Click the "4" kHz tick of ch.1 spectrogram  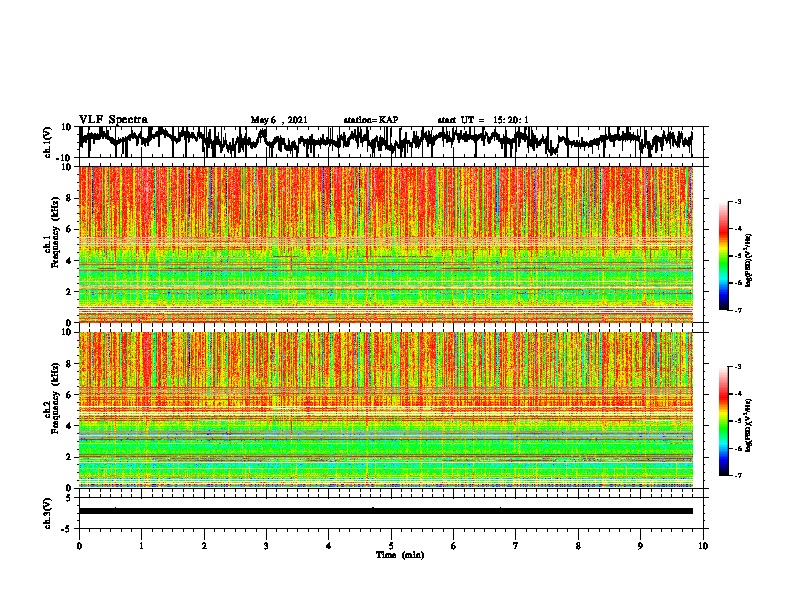70,261
